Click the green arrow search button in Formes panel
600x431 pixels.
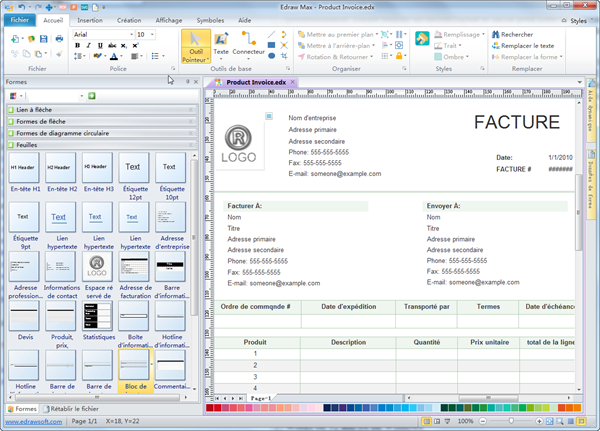pos(92,96)
